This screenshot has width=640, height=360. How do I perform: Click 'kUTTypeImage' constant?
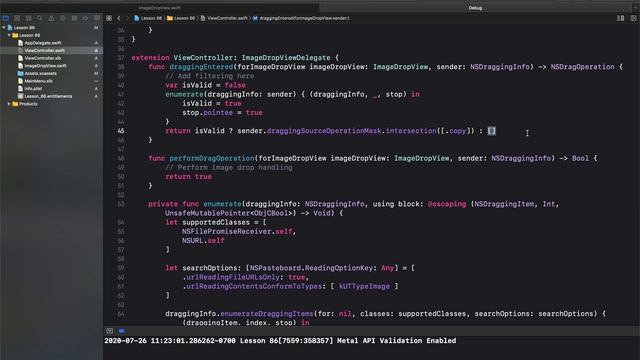[364, 287]
